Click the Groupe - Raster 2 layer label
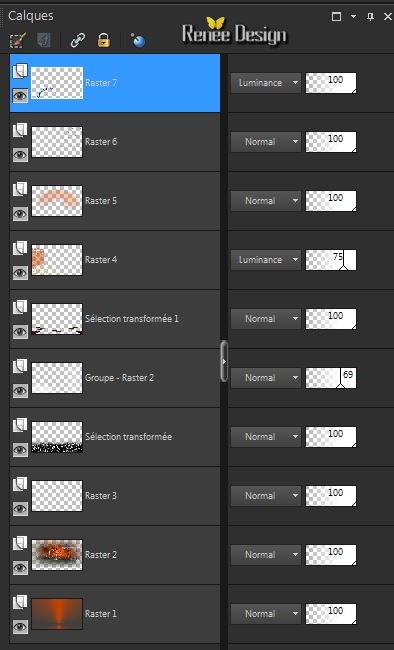Screen dimensions: 394x650 point(119,378)
